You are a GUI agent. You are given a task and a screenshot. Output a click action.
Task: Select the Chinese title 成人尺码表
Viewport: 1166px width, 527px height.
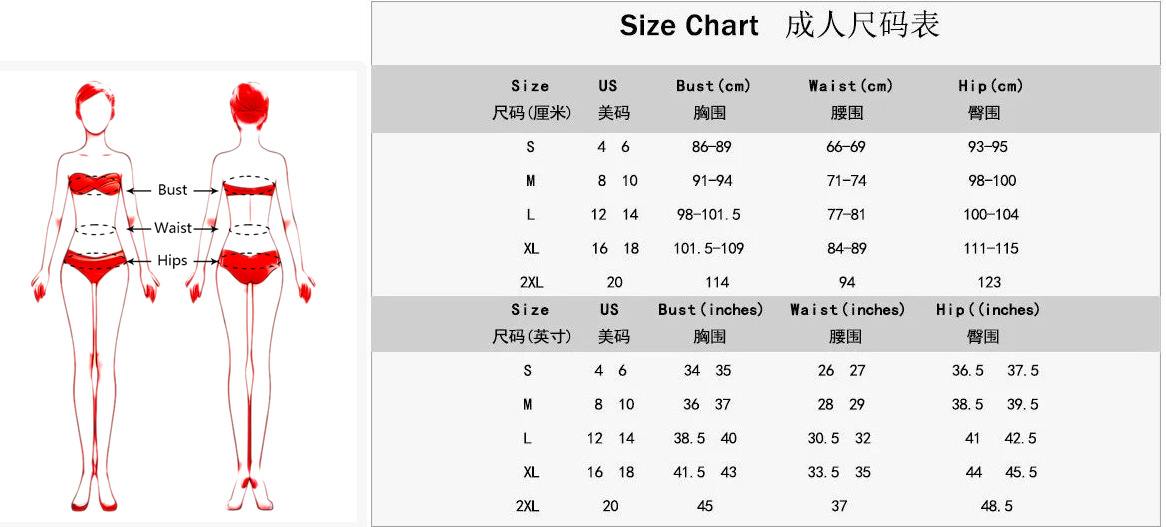pos(862,26)
